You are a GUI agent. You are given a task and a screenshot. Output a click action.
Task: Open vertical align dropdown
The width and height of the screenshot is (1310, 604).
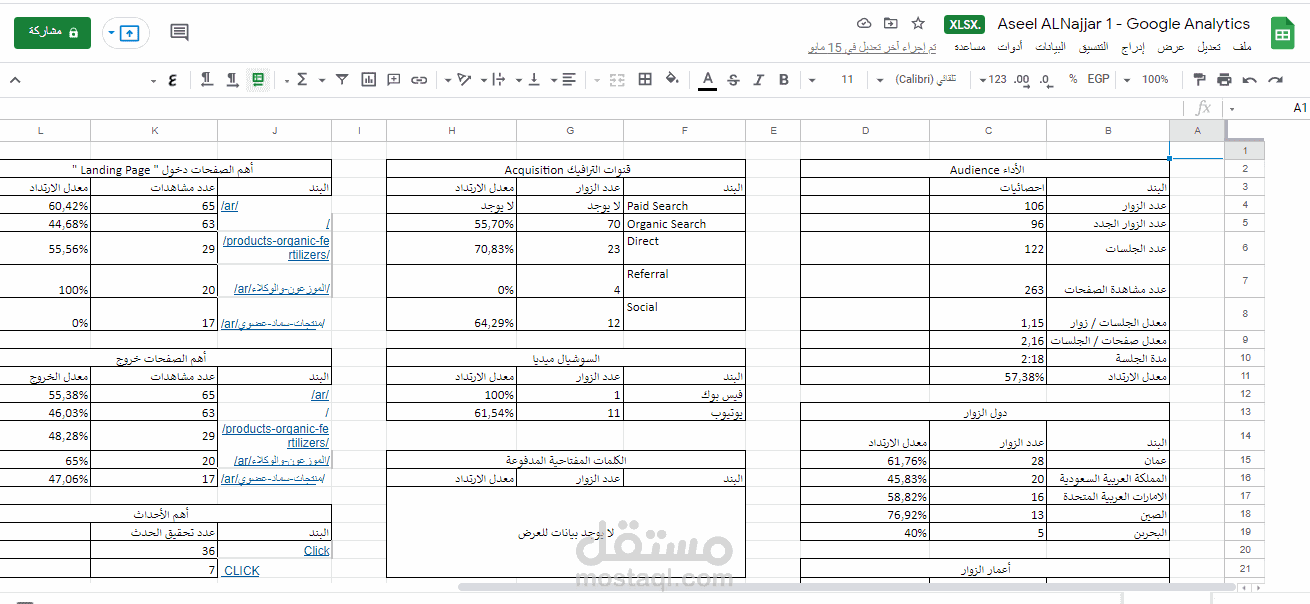(x=530, y=79)
